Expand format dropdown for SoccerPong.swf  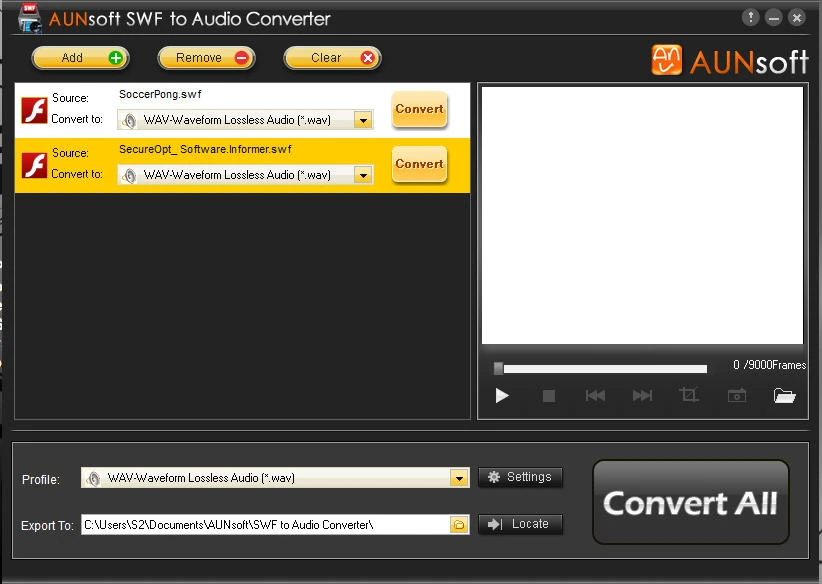[363, 120]
